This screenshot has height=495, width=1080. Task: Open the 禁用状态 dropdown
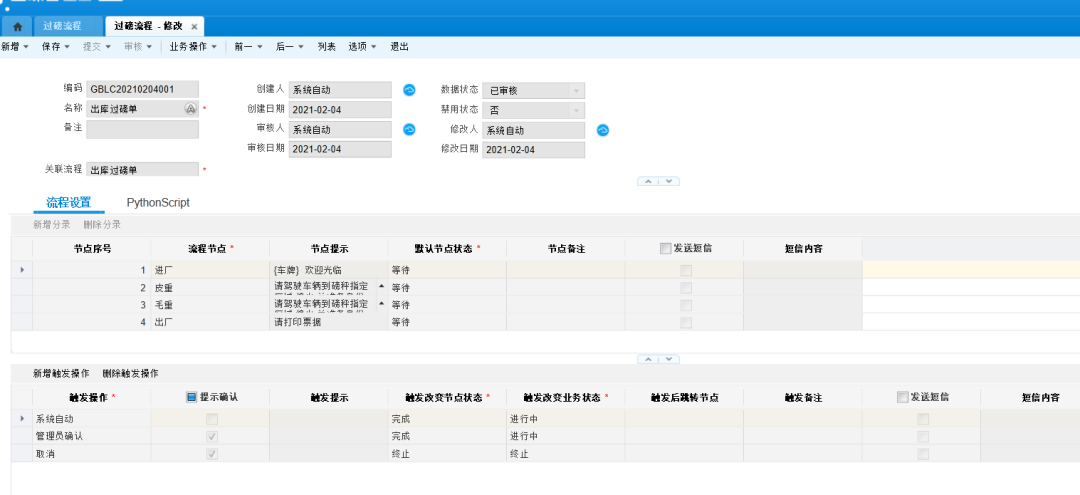tap(575, 110)
